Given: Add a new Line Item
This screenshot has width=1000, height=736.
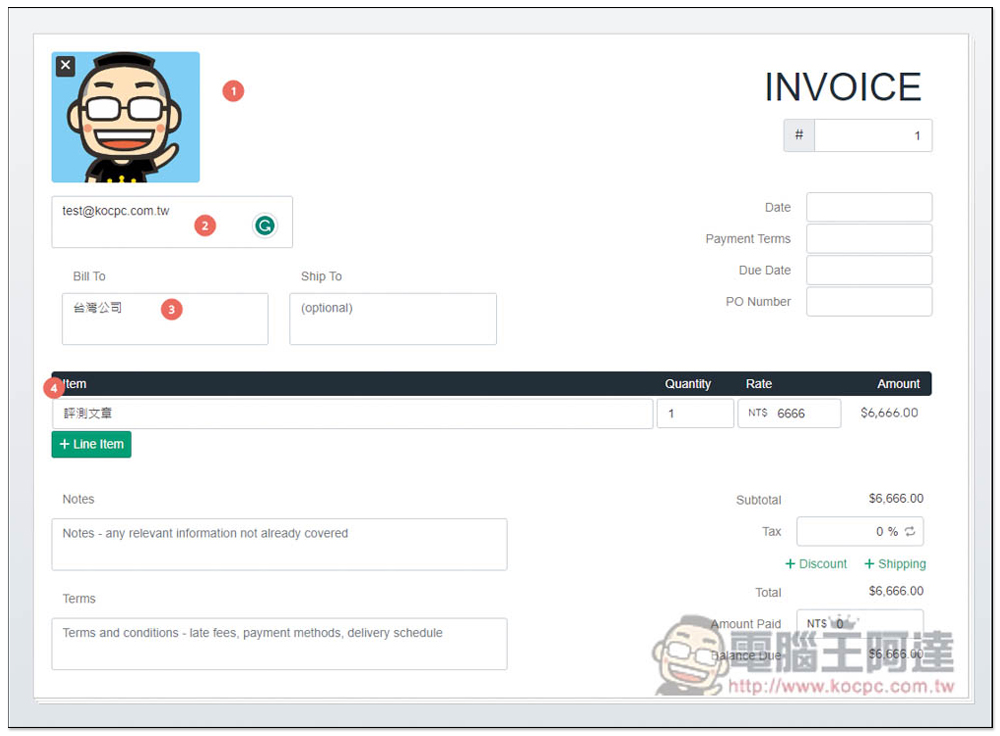Looking at the screenshot, I should coord(91,444).
